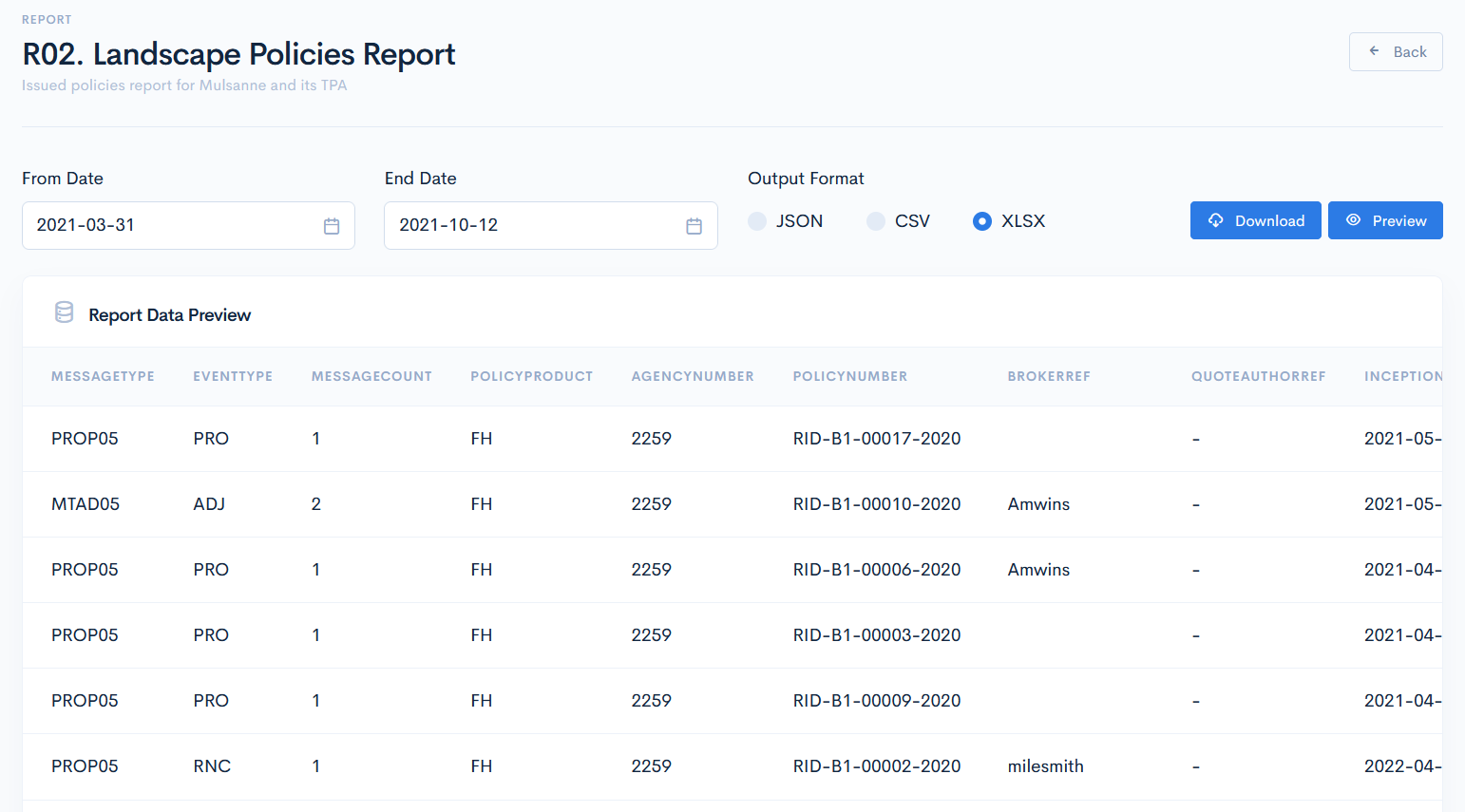The height and width of the screenshot is (812, 1465).
Task: Select policy number RID-B1-00017-2020 cell
Action: coord(876,439)
